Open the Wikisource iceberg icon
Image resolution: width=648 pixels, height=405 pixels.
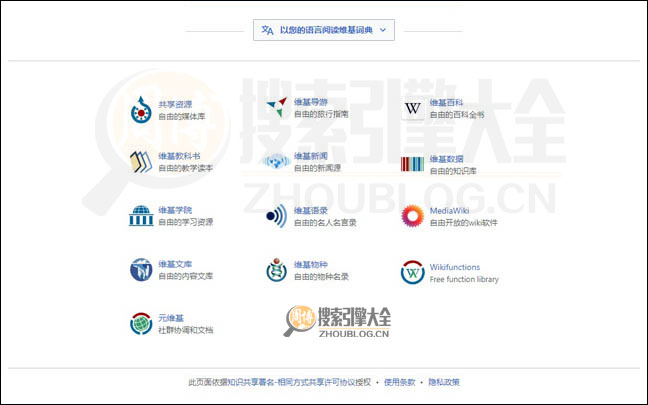point(141,269)
